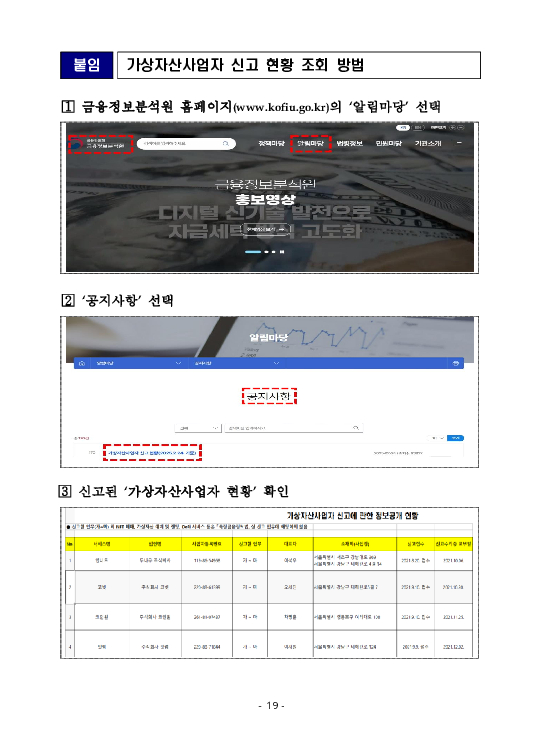
Task: Click the 알림마당 page banner title
Action: click(269, 337)
